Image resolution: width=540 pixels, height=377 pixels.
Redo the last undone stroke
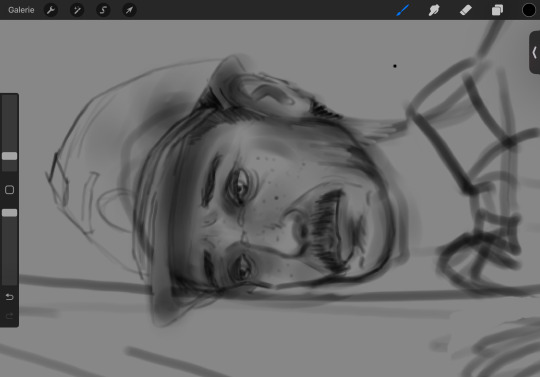click(x=9, y=316)
